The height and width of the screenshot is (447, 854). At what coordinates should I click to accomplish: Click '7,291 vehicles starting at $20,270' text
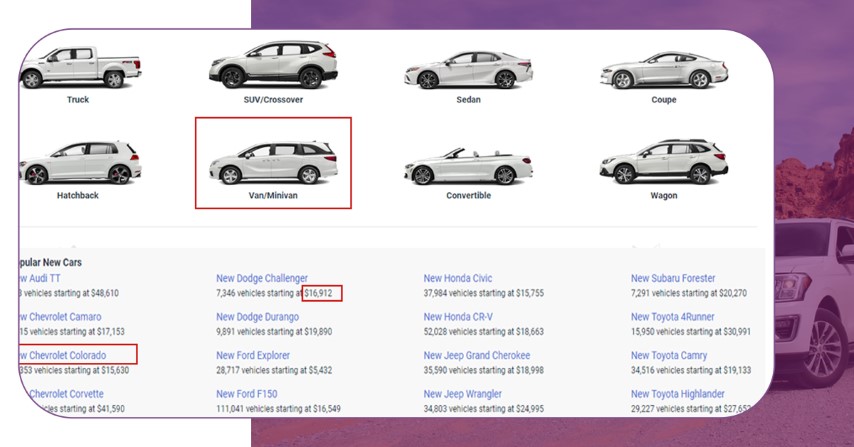[689, 293]
